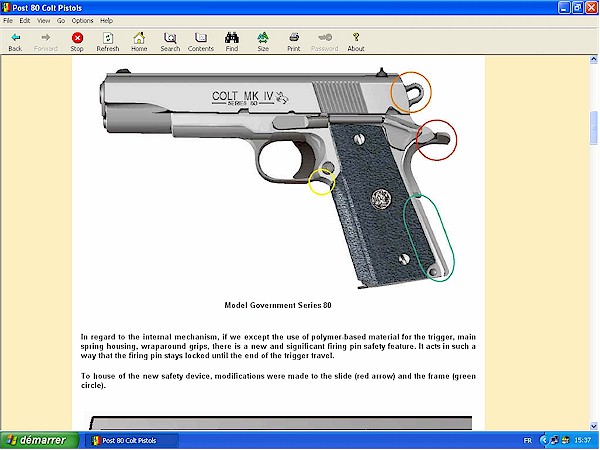Click the caption Model Government Series 80
Viewport: 600px width, 450px height.
(278, 305)
